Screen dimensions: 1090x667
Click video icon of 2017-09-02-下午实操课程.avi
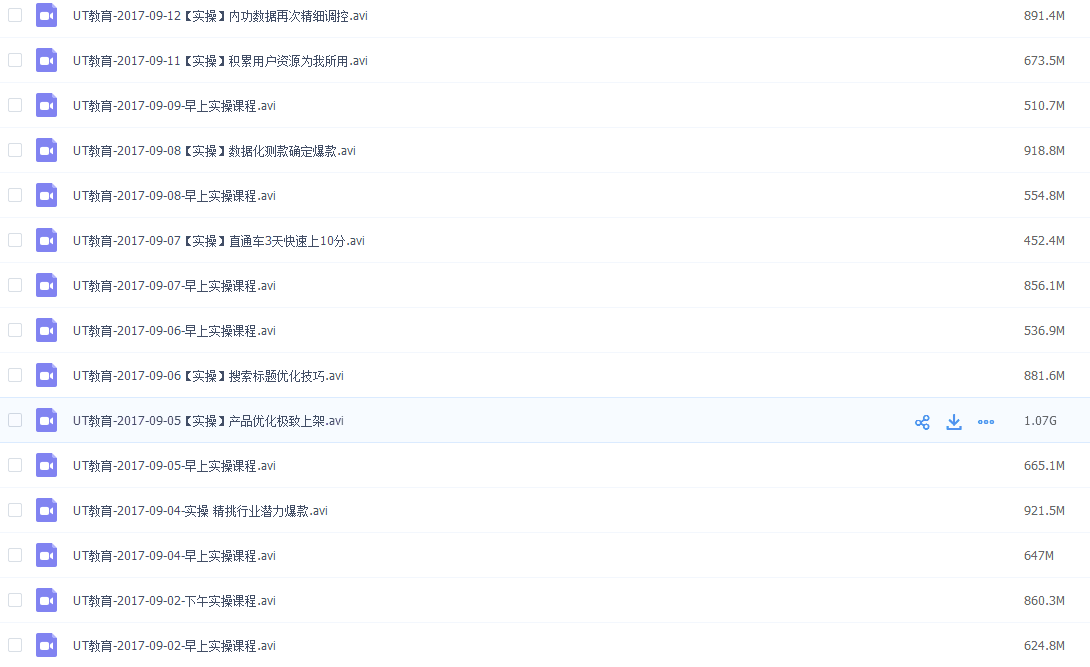47,600
